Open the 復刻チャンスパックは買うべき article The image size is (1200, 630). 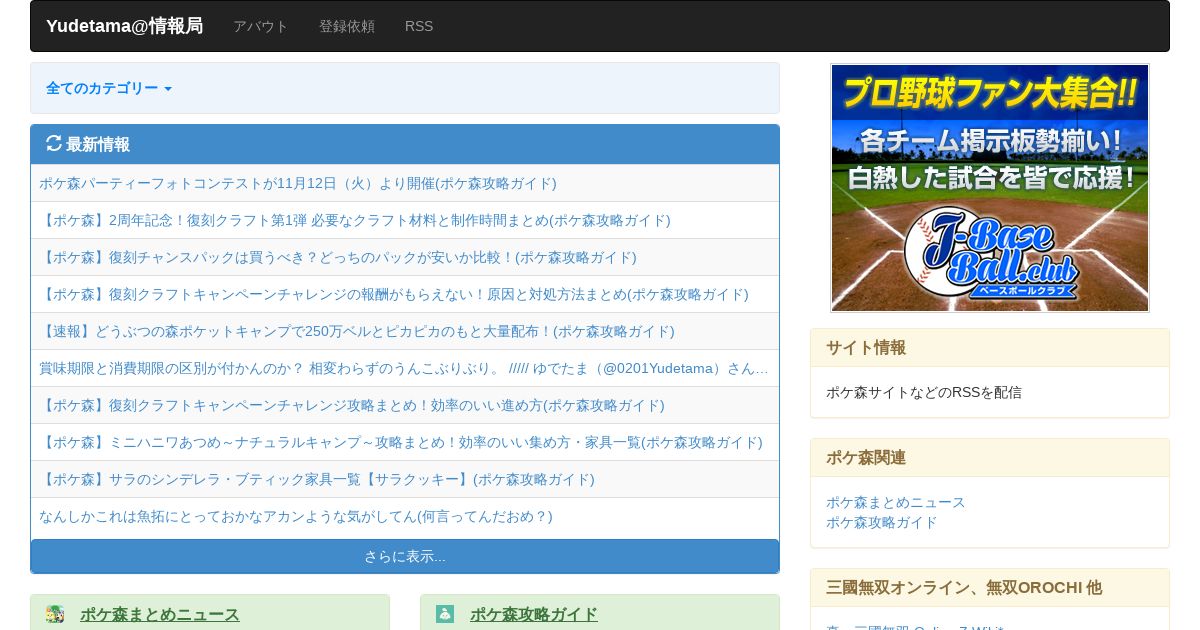point(338,257)
